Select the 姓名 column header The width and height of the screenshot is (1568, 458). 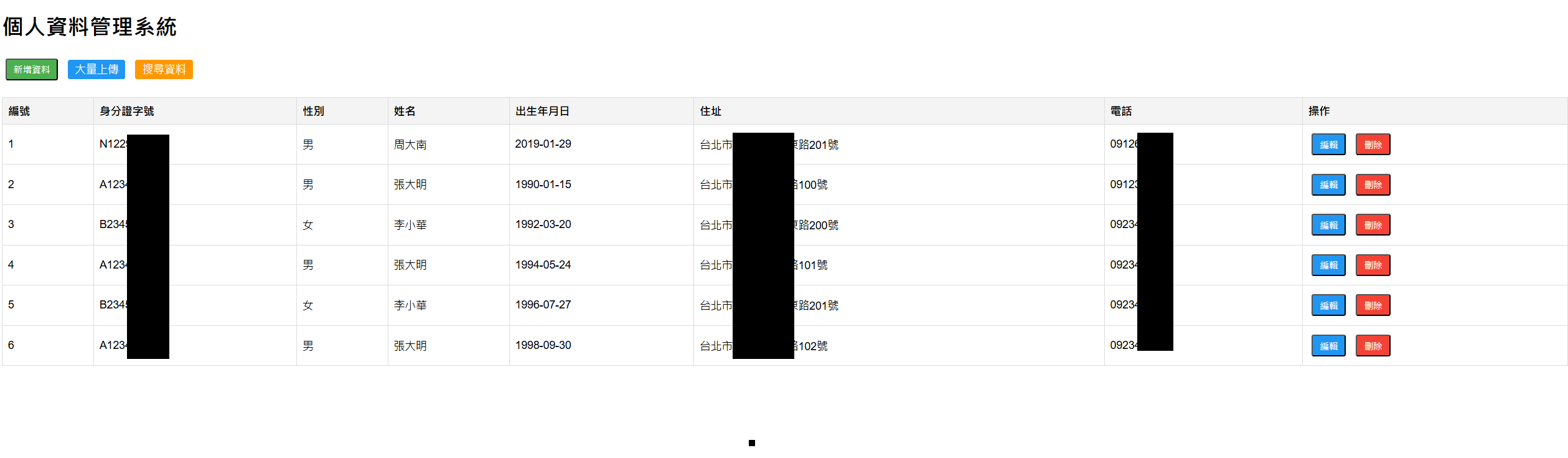click(x=405, y=111)
